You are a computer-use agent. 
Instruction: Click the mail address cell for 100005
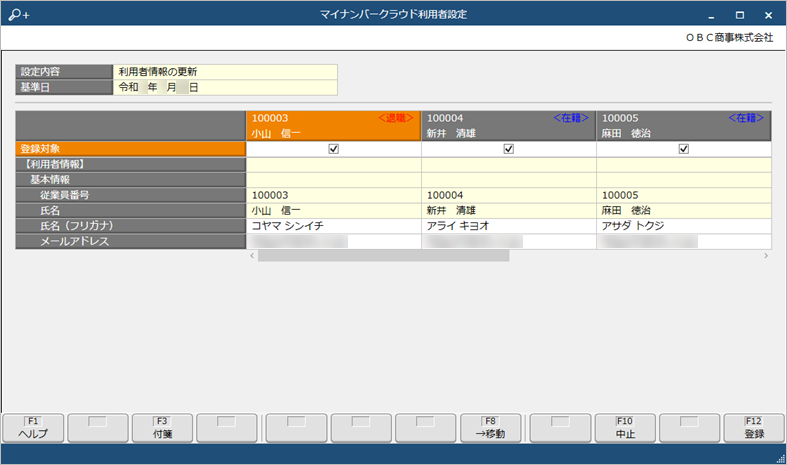[x=684, y=242]
